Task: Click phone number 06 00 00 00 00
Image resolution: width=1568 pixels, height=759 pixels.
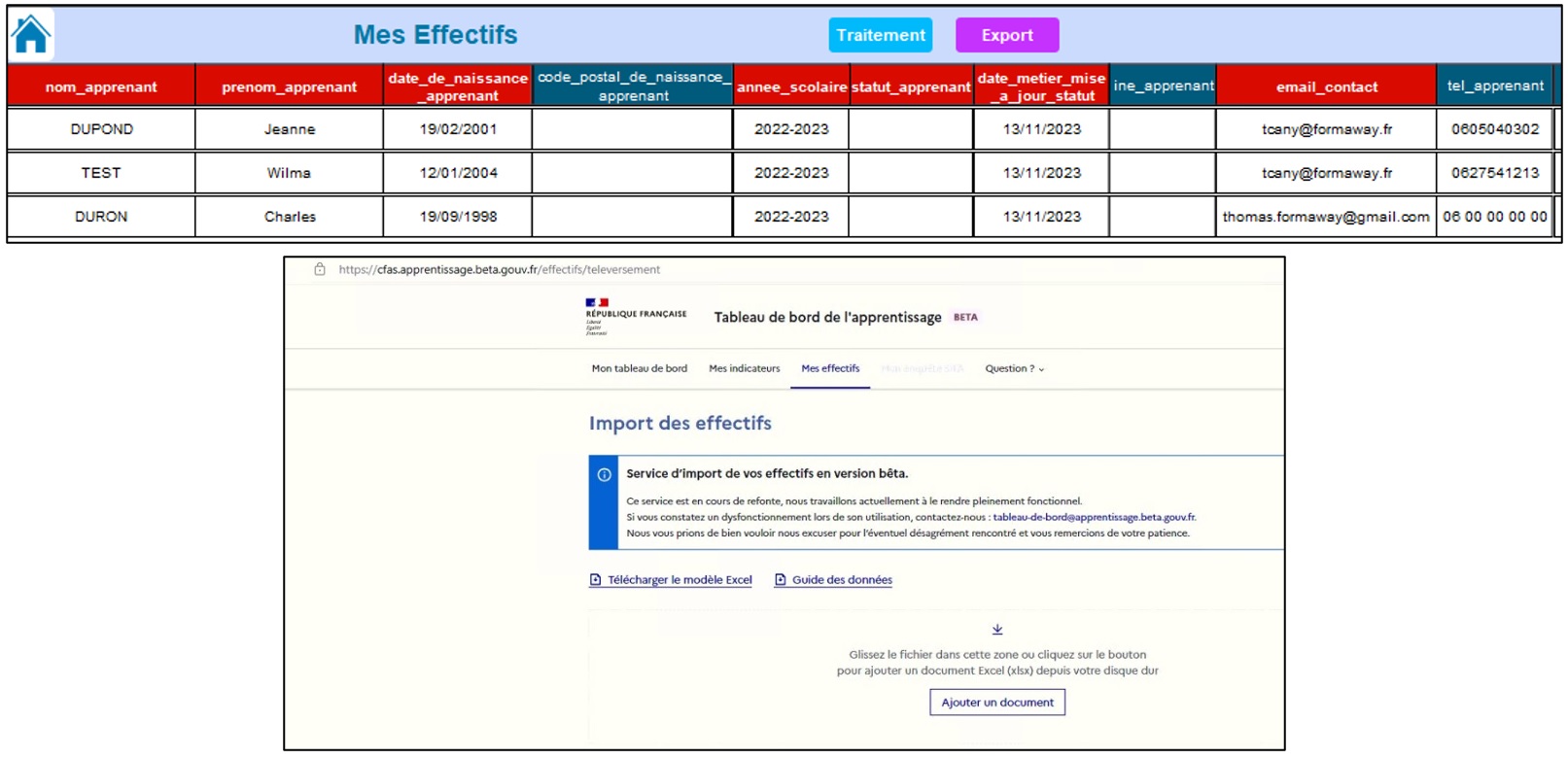Action: (x=1495, y=217)
